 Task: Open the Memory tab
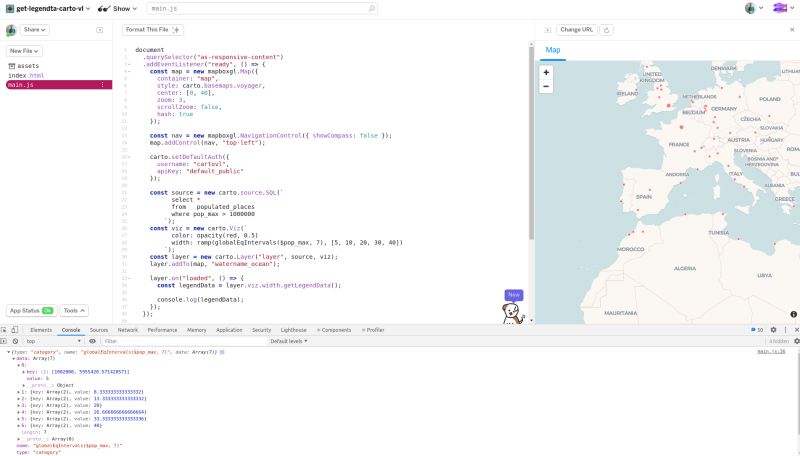click(196, 330)
